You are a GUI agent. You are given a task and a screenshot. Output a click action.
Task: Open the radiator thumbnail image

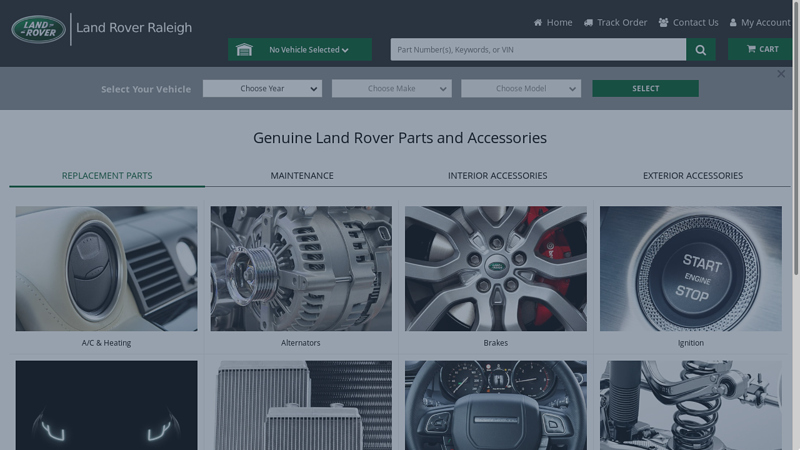tap(301, 406)
